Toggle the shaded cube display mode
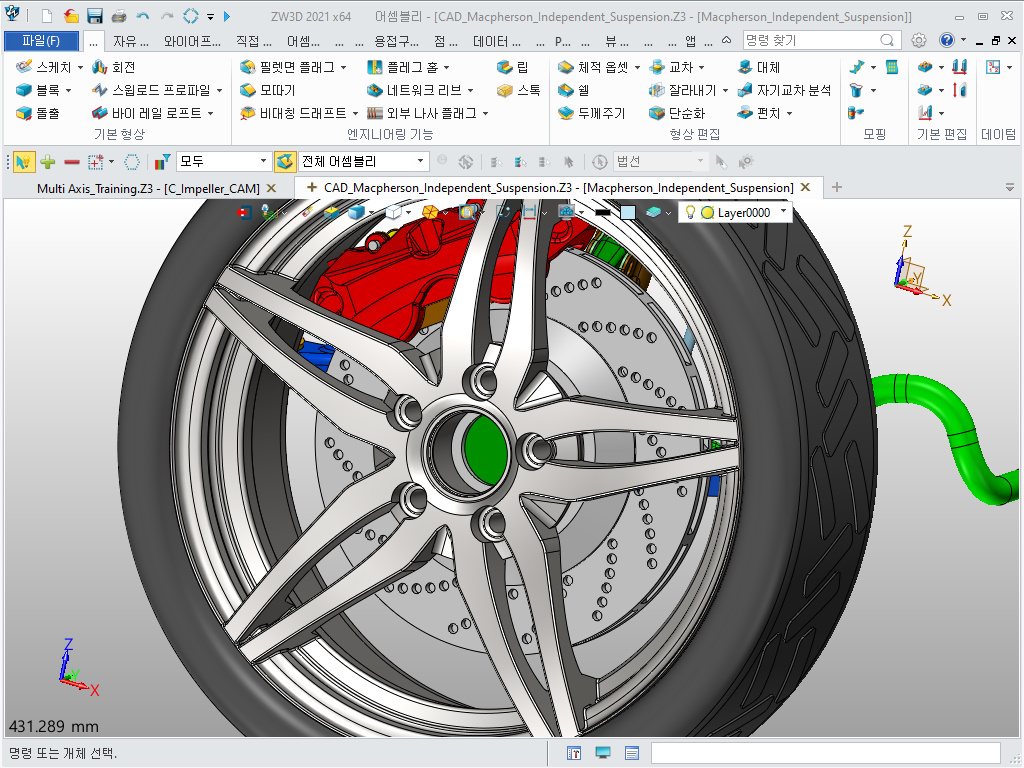Screen dimensions: 1024x768 [357, 212]
